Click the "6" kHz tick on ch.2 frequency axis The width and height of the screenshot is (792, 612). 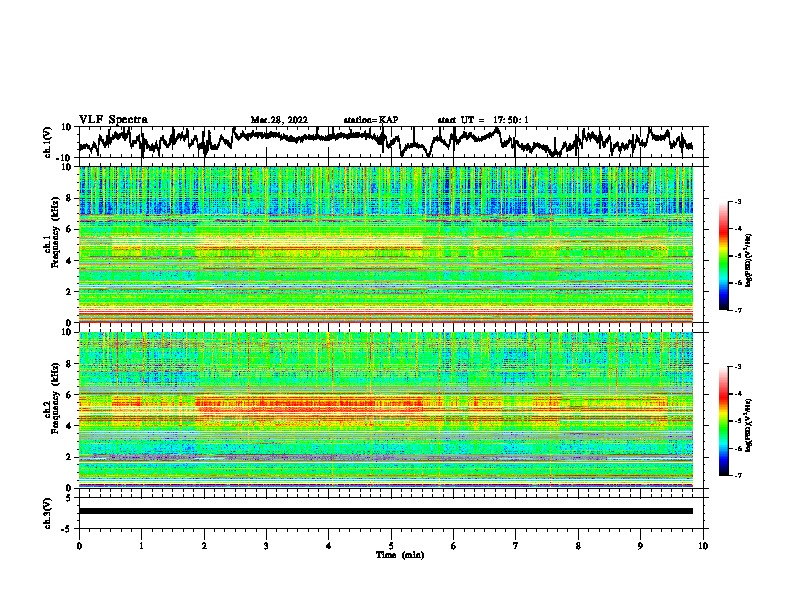click(x=69, y=395)
